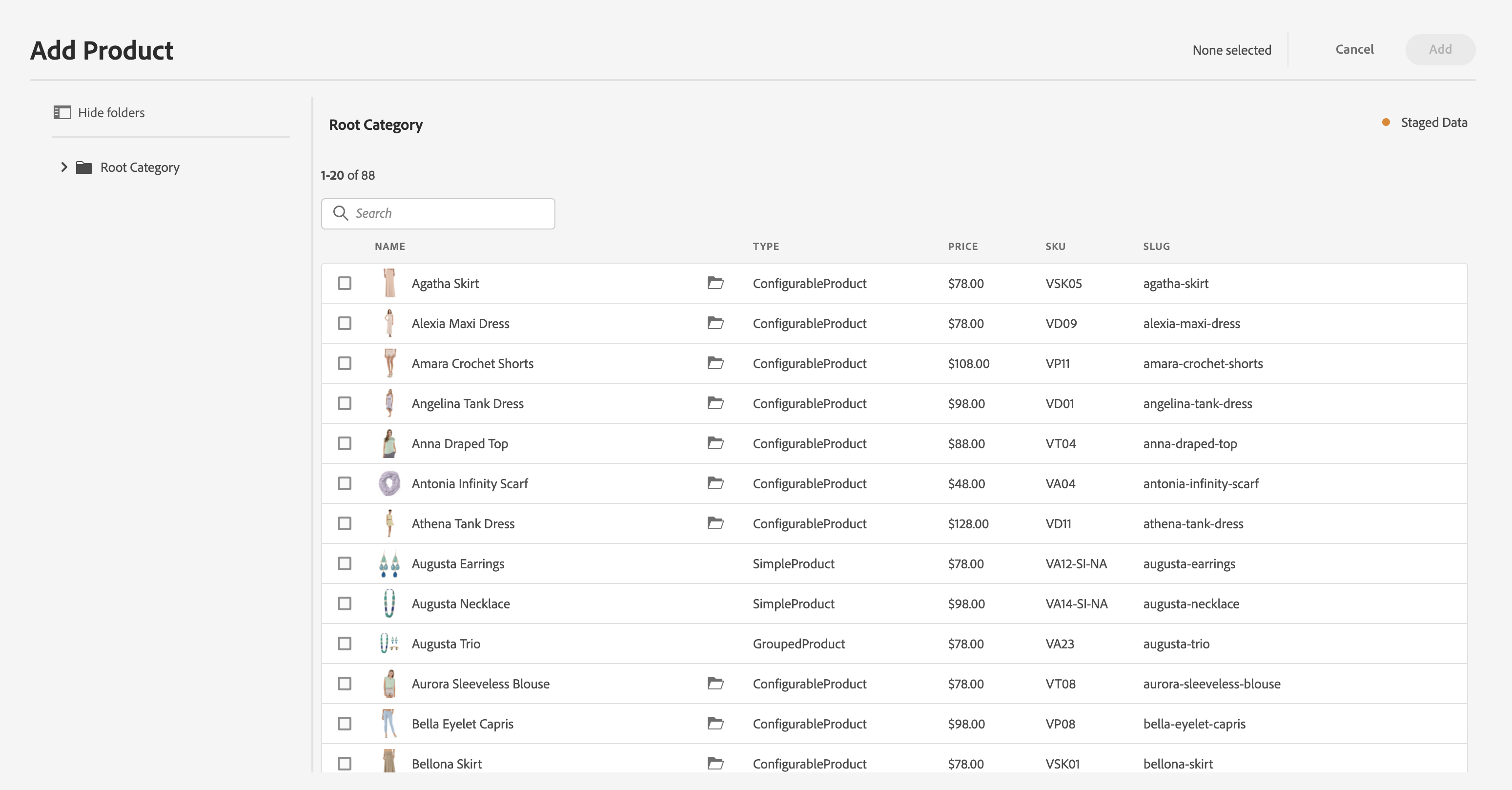Click the Root Category folder icon
1512x790 pixels.
coord(84,167)
